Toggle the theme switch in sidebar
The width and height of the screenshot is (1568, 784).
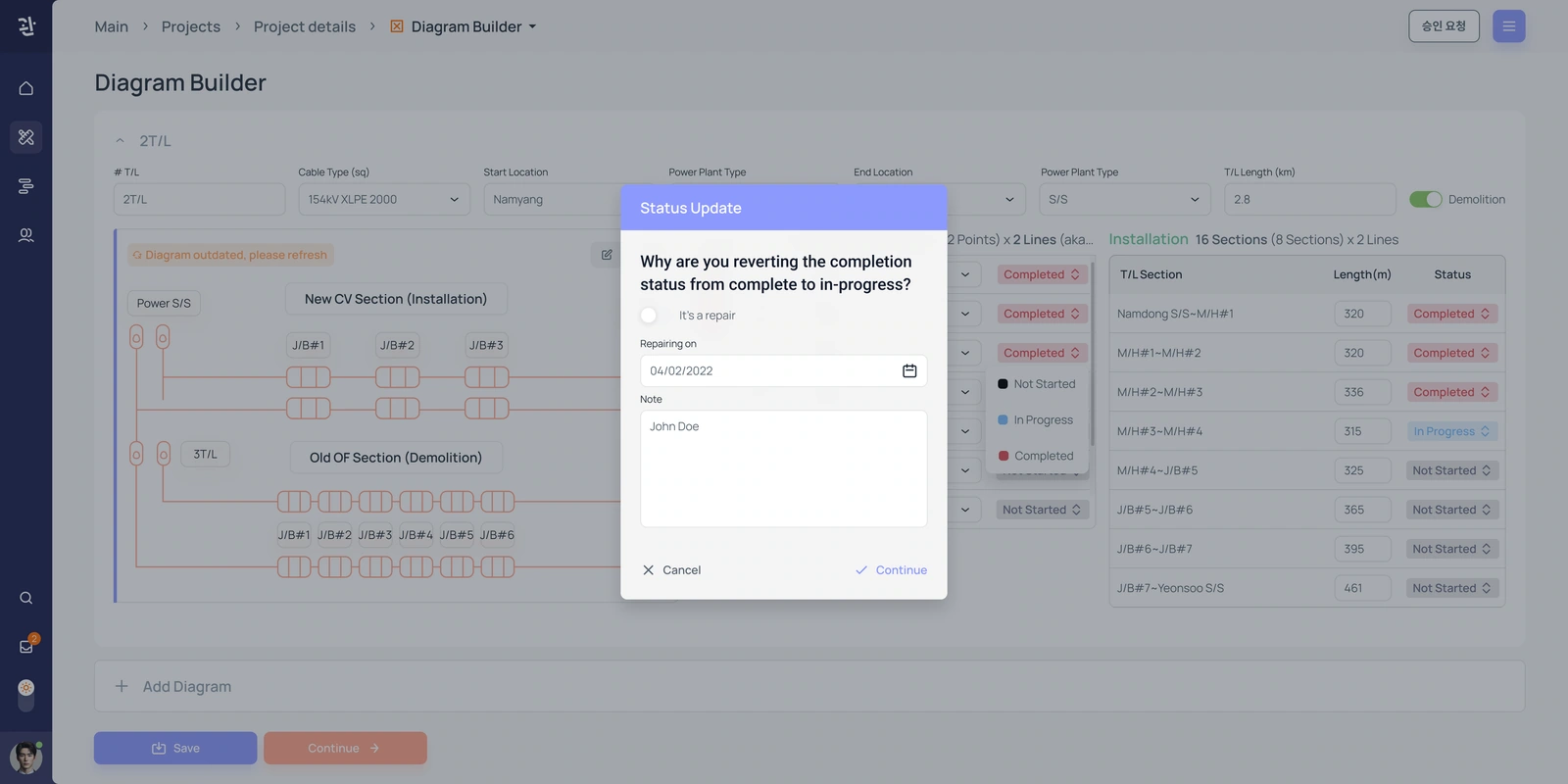coord(26,694)
